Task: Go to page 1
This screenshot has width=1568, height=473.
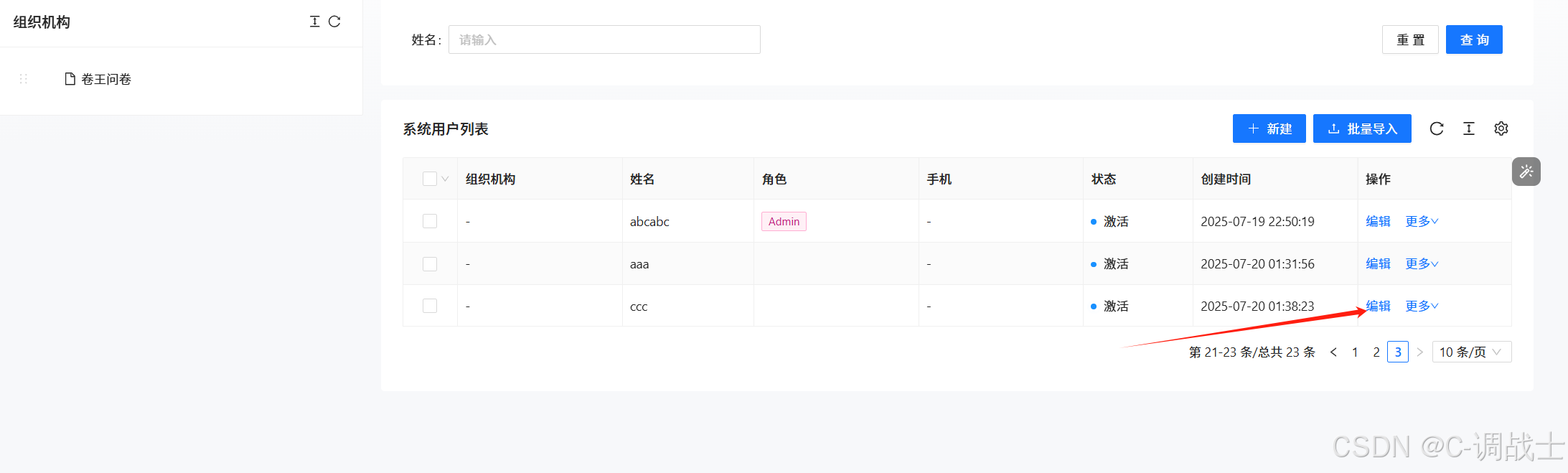Action: pos(1355,352)
